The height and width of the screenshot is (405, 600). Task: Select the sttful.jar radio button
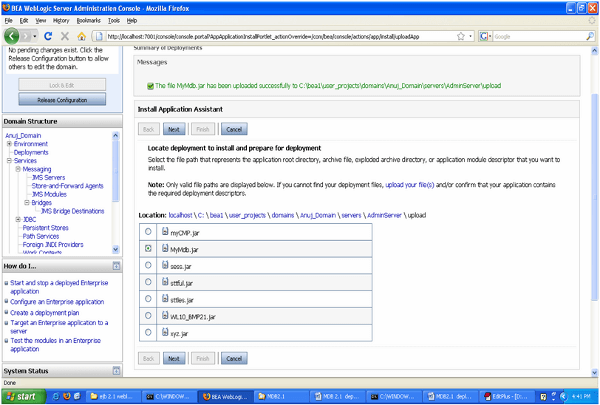[148, 282]
